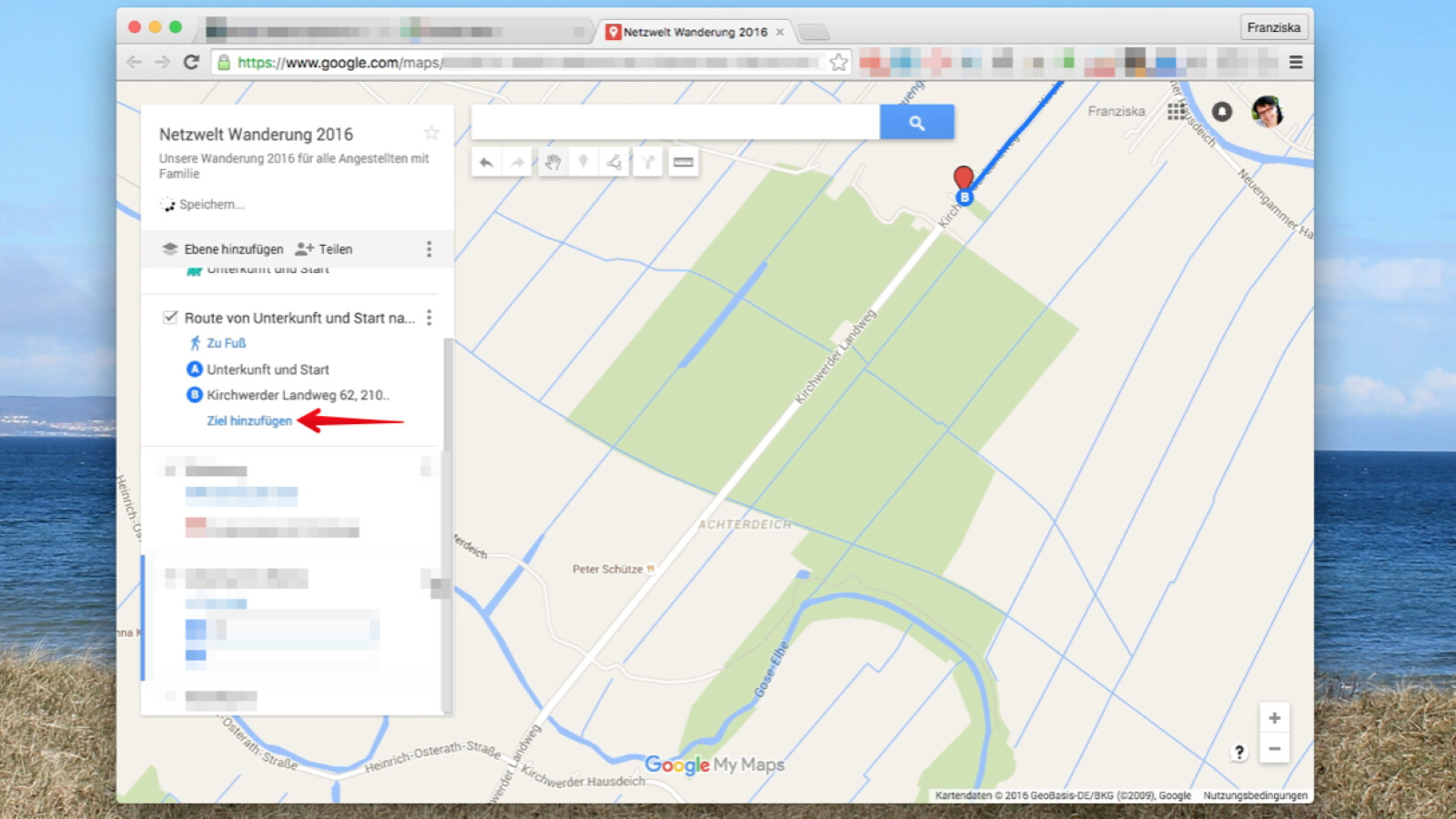This screenshot has width=1456, height=819.
Task: Click the redo arrow in map toolbar
Action: coord(518,163)
